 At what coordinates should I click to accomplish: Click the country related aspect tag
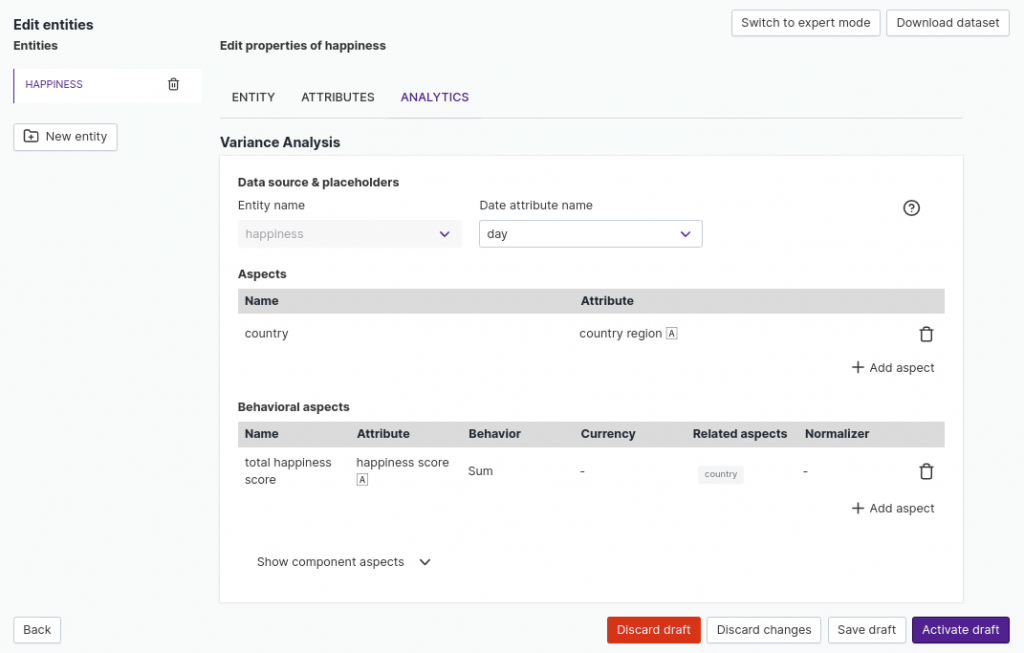click(720, 474)
